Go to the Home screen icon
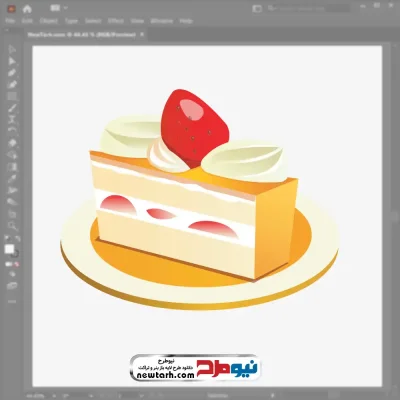400x400 pixels. coord(27,9)
